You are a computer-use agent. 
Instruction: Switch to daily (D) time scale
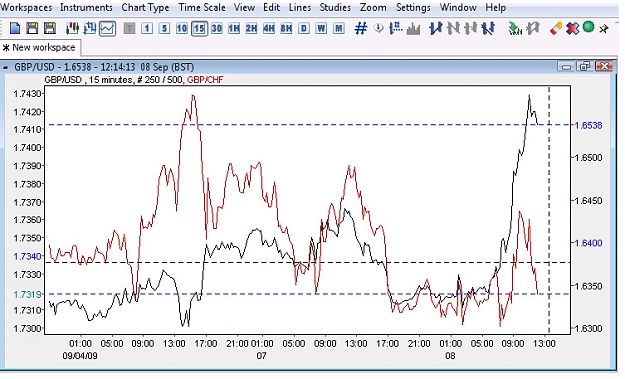pos(304,29)
